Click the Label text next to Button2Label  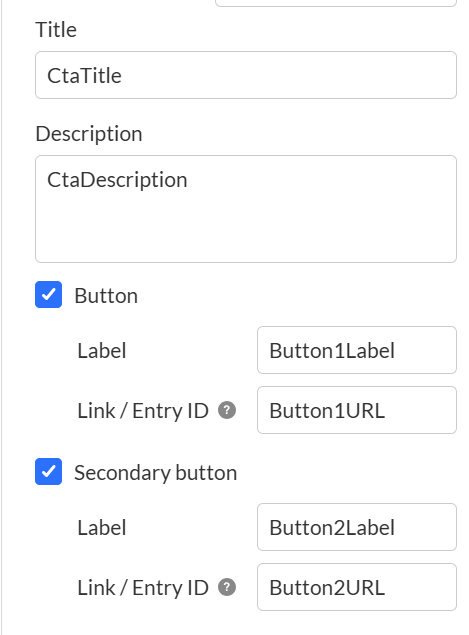(x=102, y=527)
